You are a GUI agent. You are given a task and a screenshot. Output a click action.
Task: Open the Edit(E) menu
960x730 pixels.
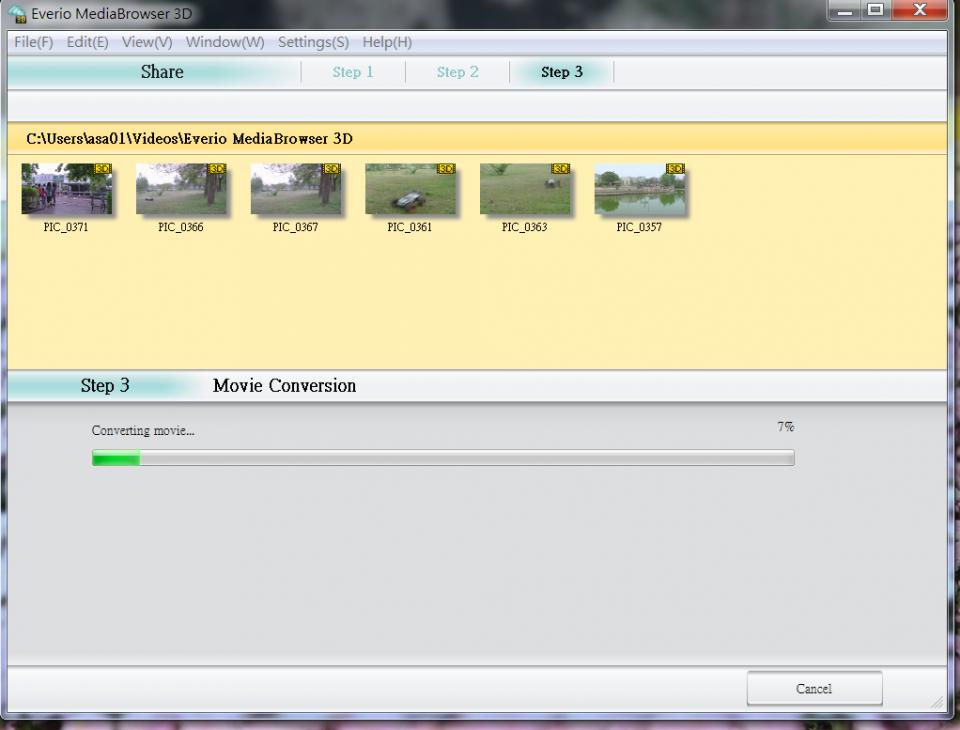(x=88, y=42)
